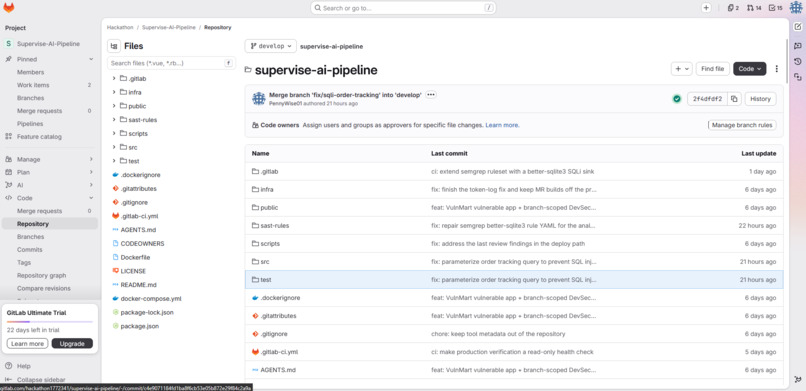Expand the src folder in file tree

pos(114,147)
